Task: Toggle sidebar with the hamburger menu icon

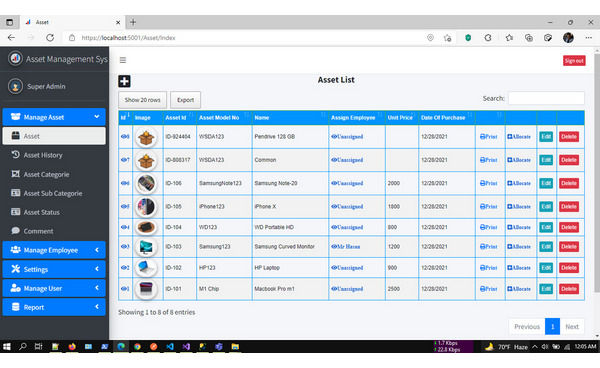Action: coord(123,60)
